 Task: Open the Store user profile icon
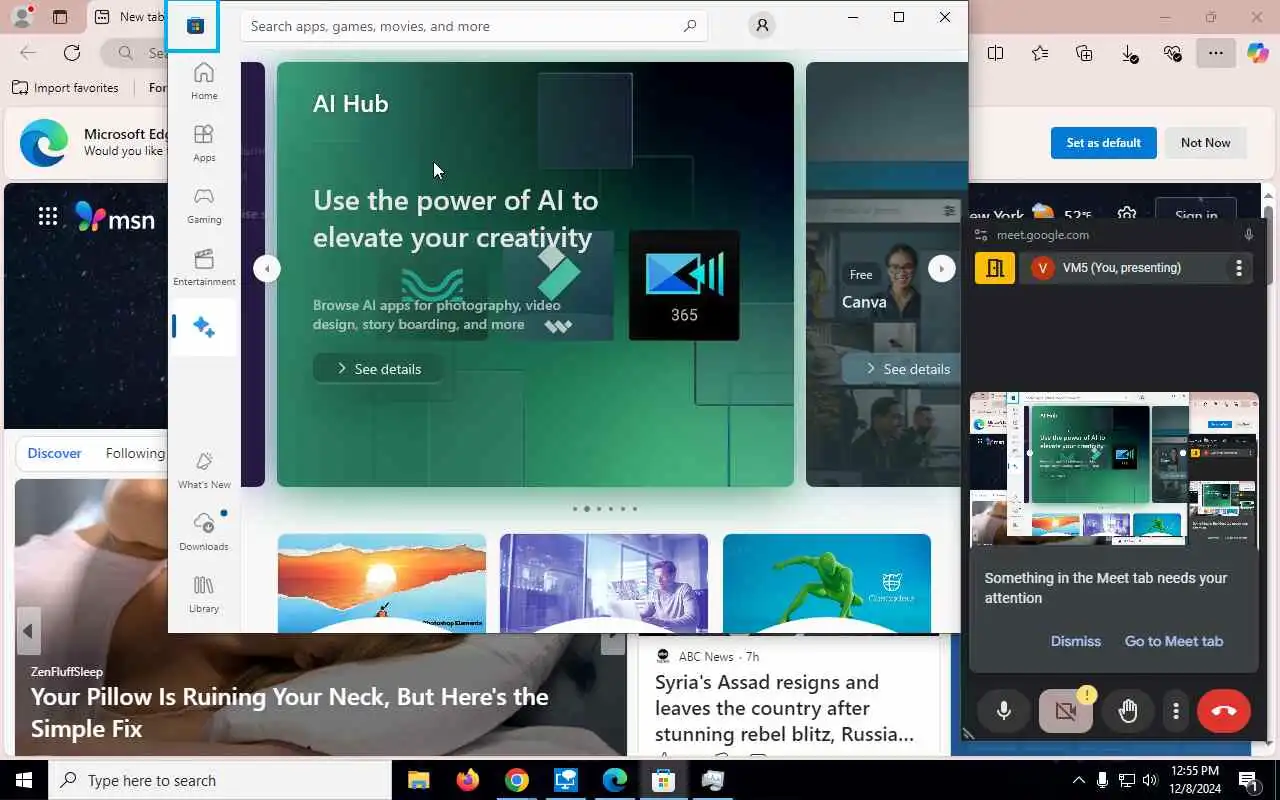tap(762, 26)
